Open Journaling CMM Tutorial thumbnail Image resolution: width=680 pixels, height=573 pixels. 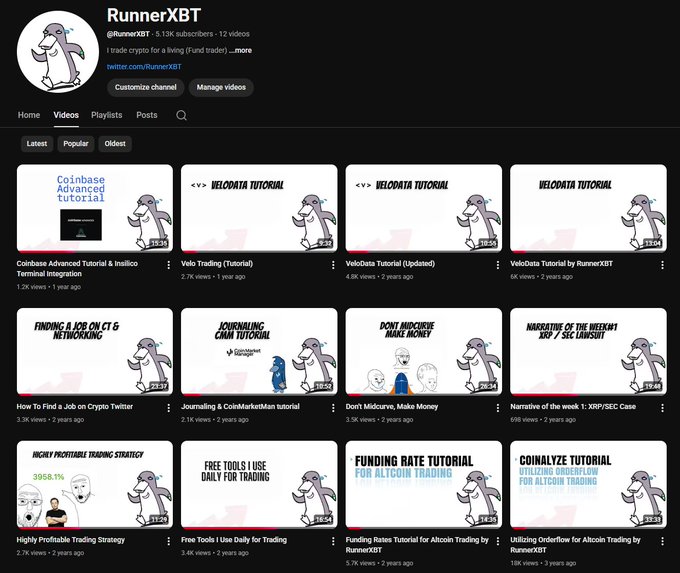(x=259, y=352)
